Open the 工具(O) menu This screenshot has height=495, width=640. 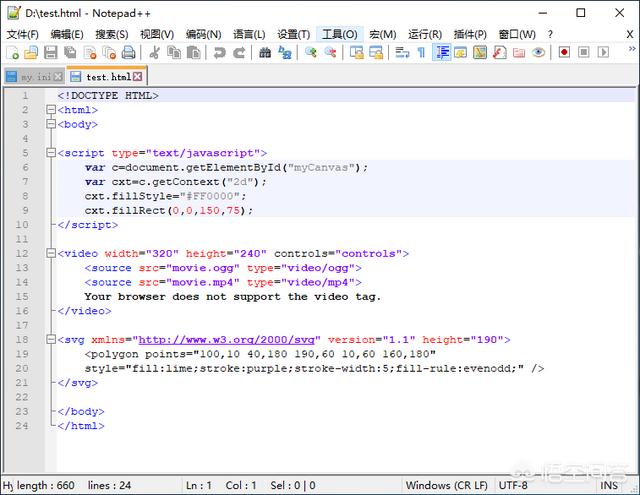(340, 34)
